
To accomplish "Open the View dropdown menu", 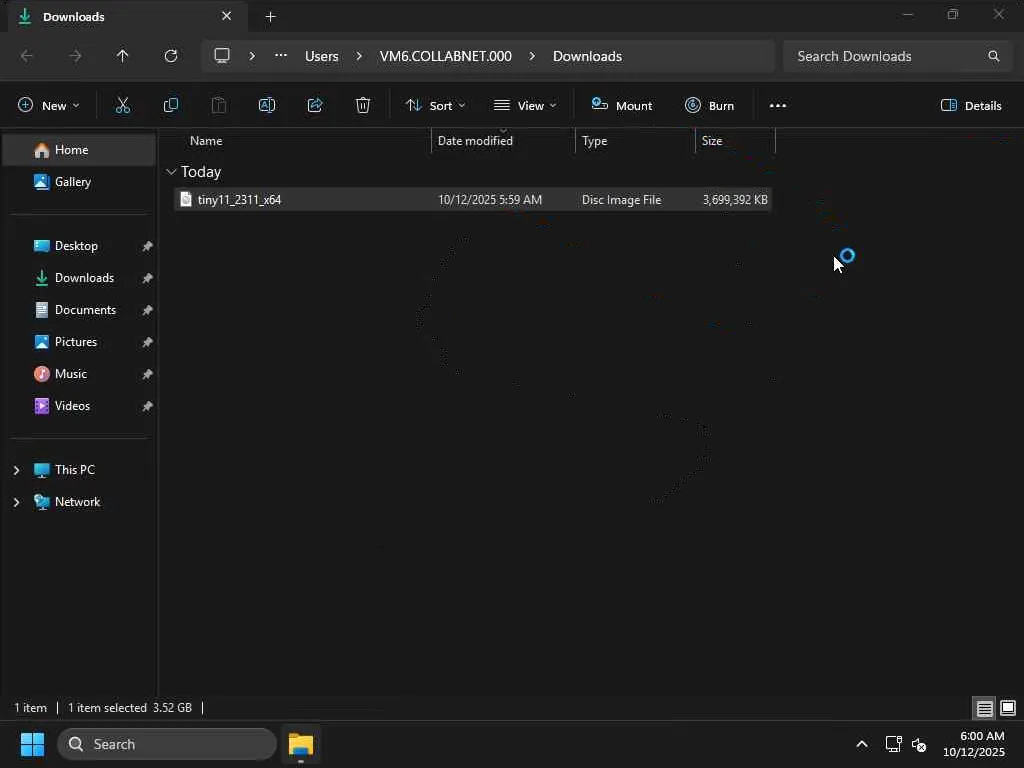I will (525, 105).
